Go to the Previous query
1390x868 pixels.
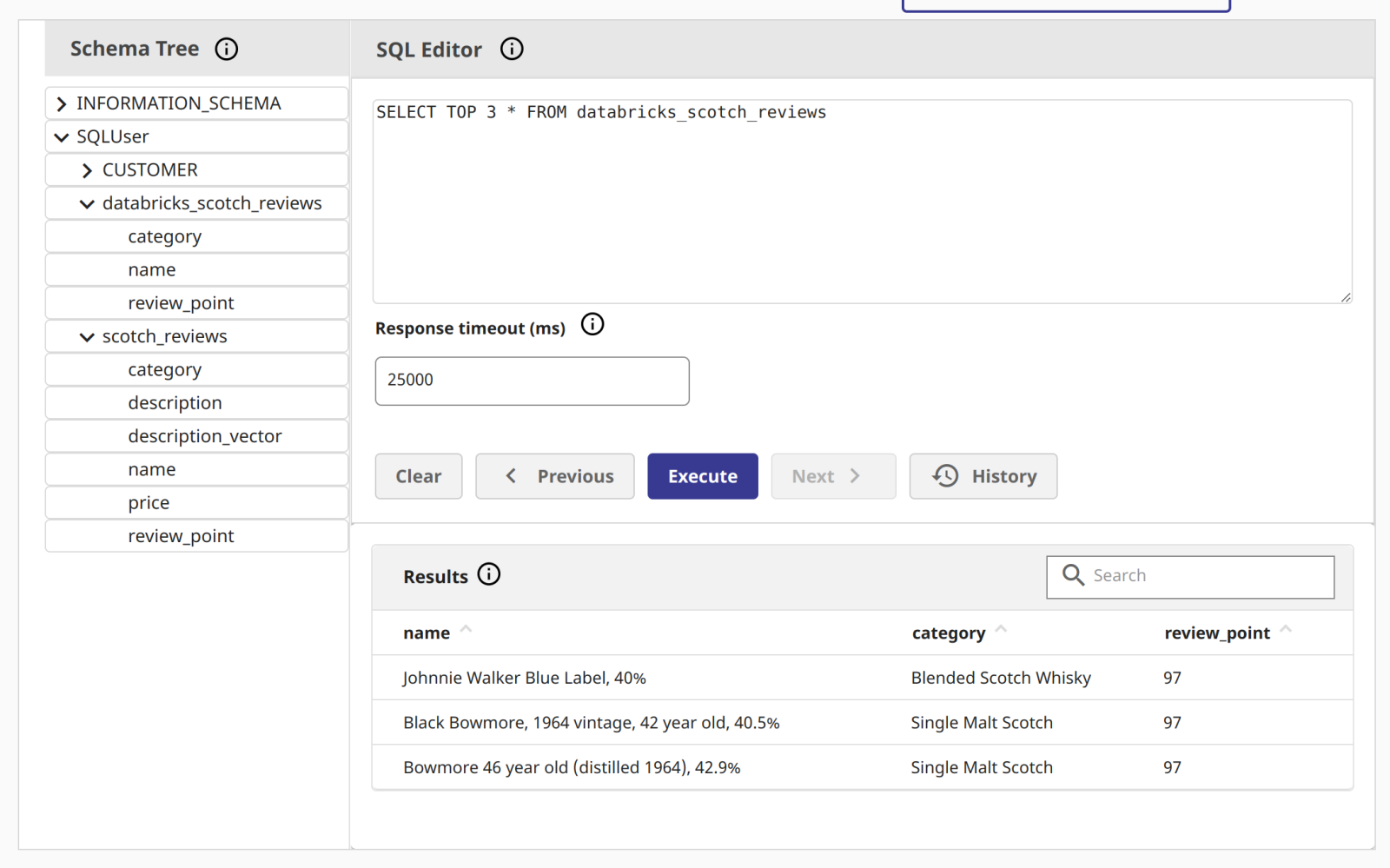(554, 476)
